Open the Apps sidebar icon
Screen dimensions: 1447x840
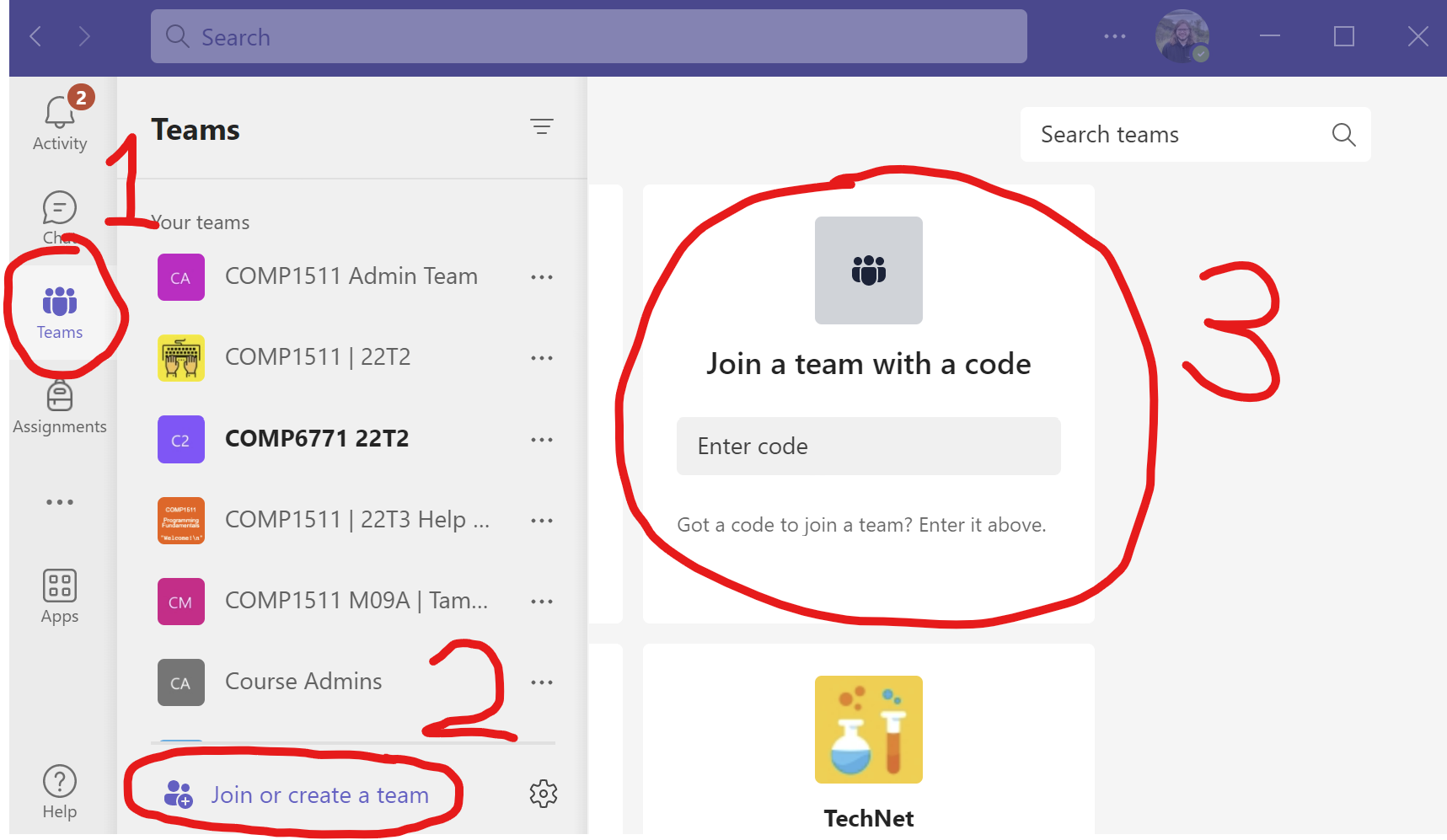coord(60,596)
